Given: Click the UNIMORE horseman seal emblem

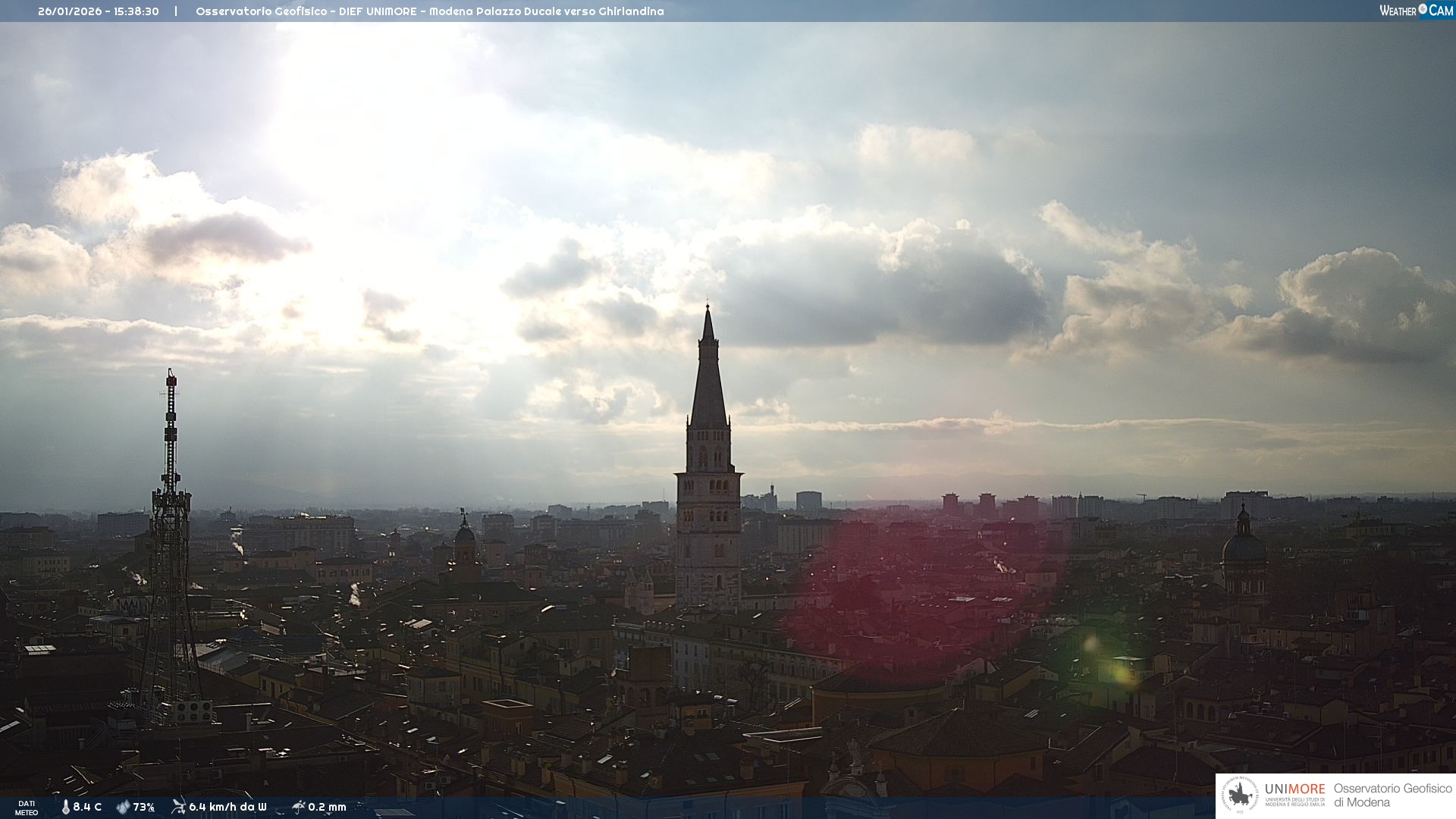Looking at the screenshot, I should 1240,795.
